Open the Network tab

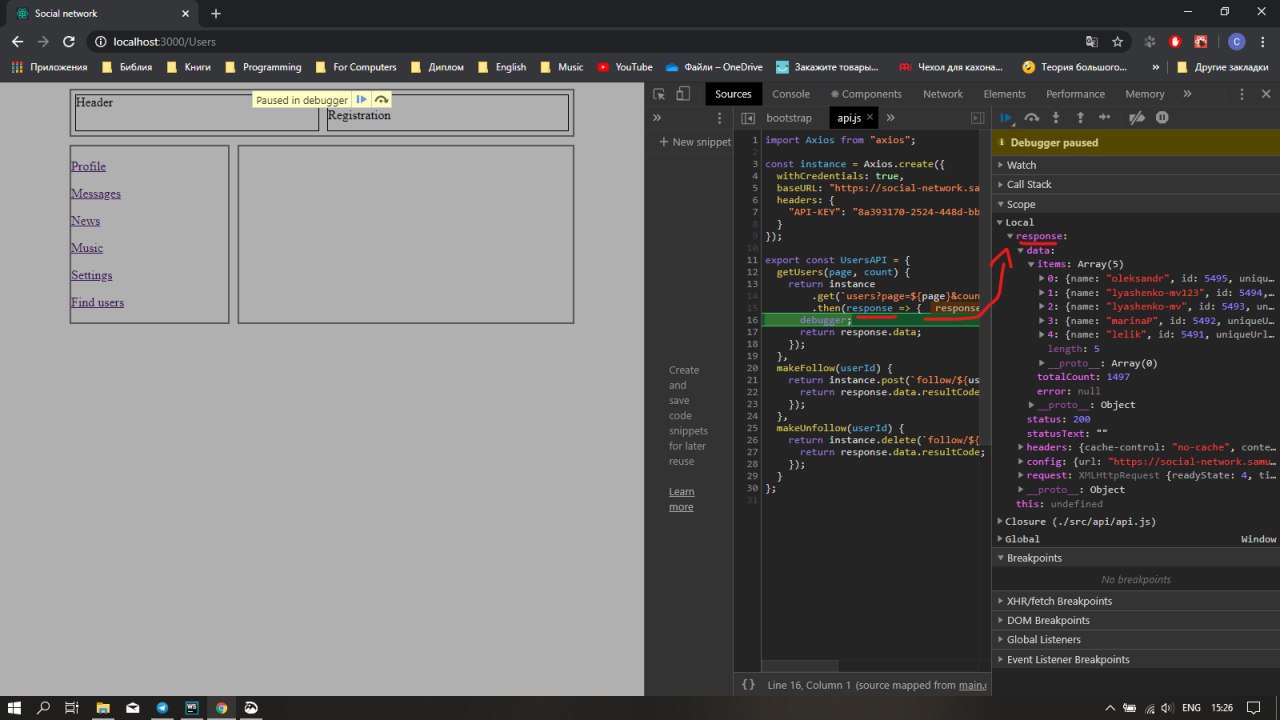(x=942, y=94)
